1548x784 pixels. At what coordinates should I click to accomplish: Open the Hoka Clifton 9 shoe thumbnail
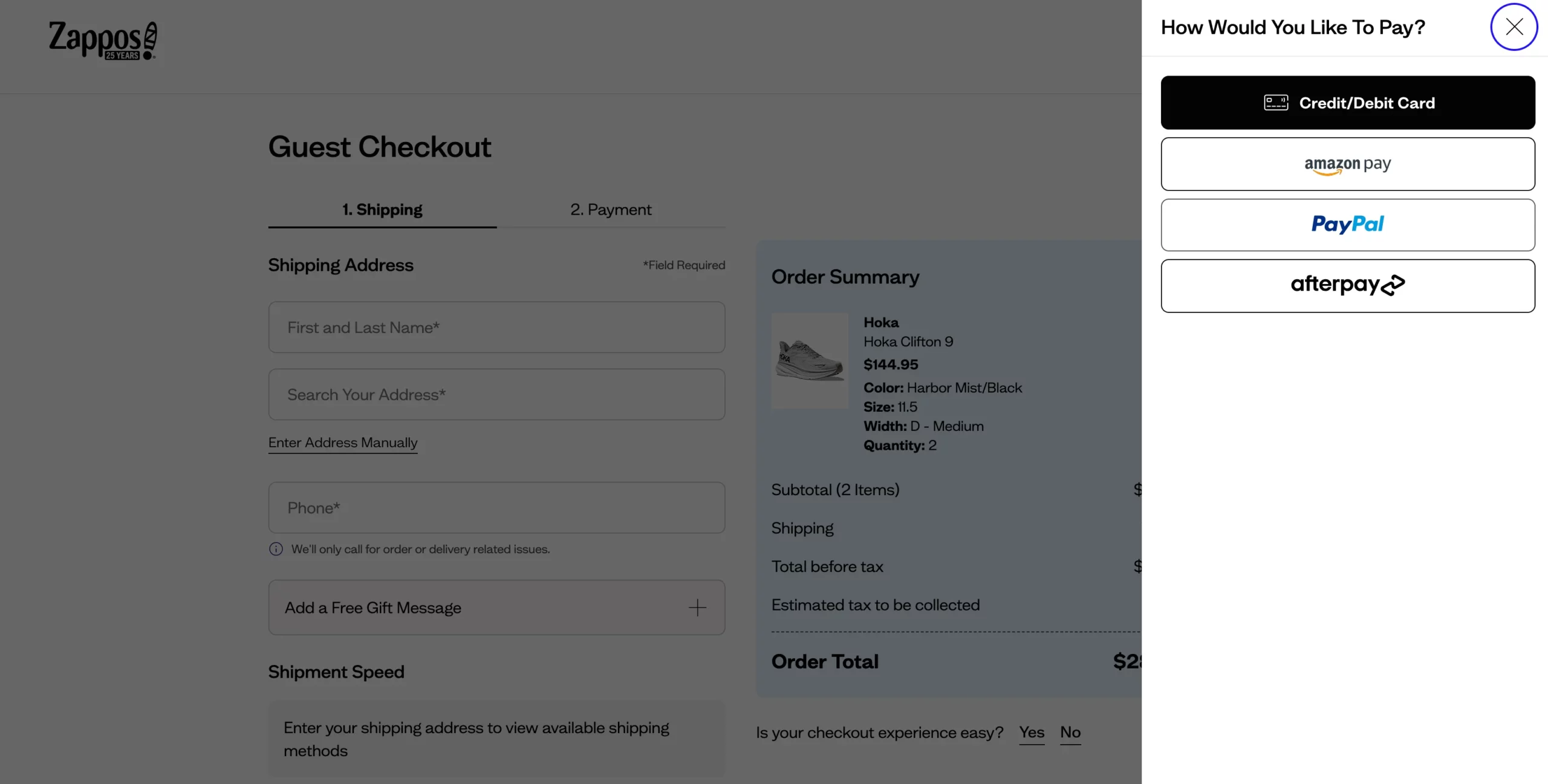pyautogui.click(x=810, y=360)
